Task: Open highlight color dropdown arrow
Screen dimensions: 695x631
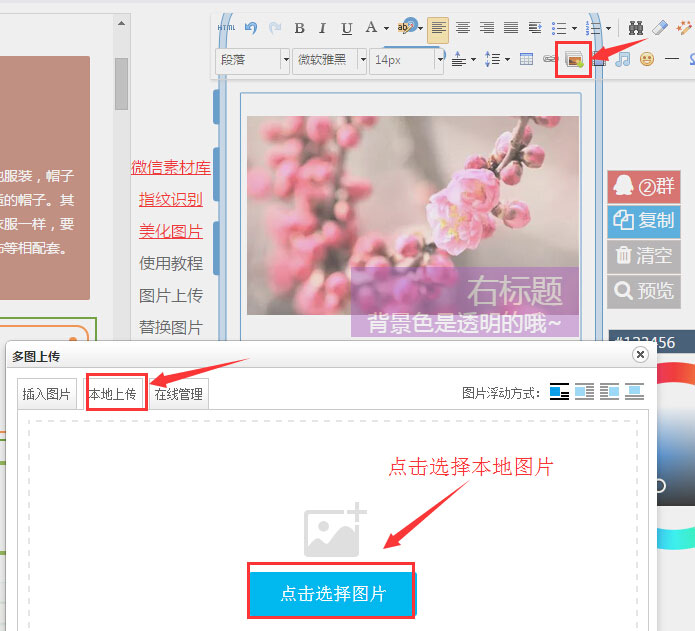Action: (x=420, y=28)
